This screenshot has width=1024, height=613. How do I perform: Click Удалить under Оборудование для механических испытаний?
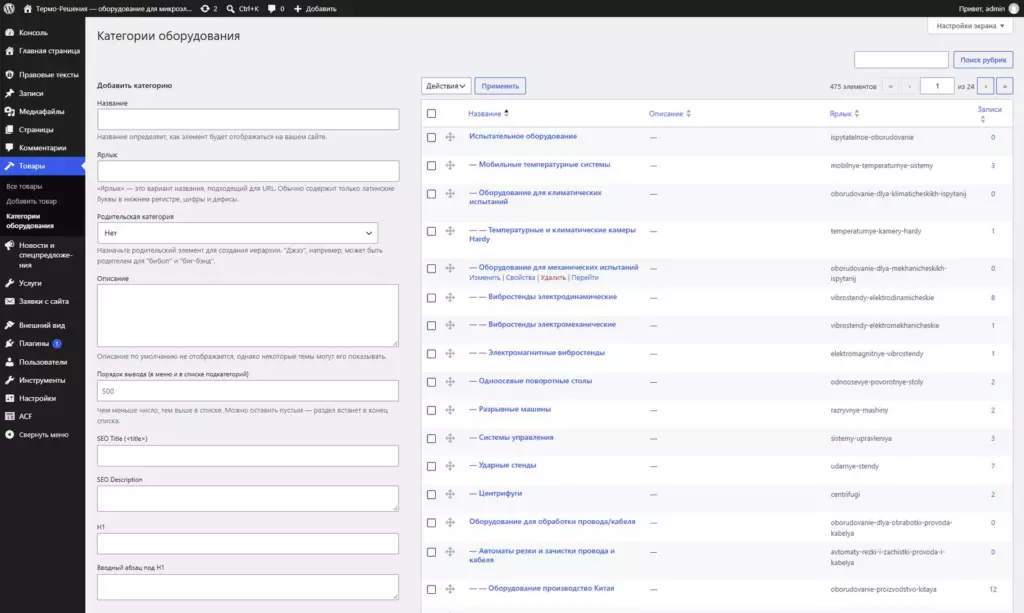click(553, 277)
